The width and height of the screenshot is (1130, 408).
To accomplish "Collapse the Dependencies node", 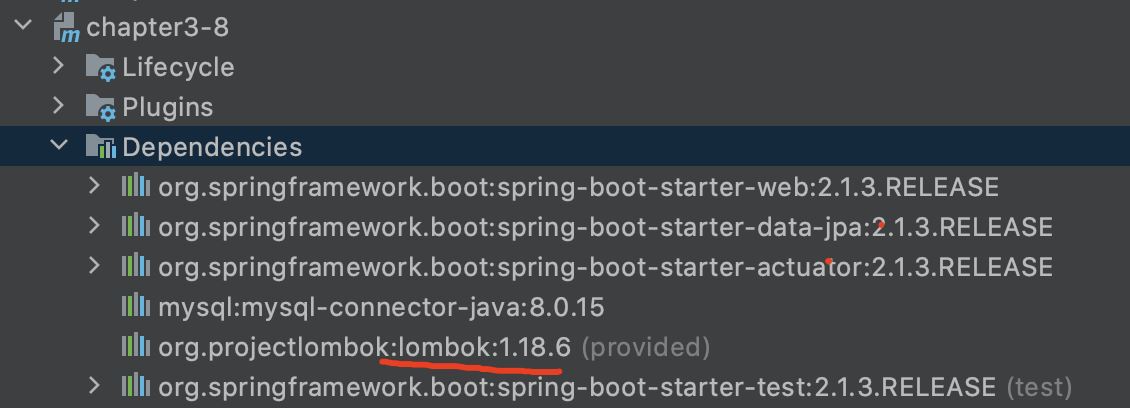I will [59, 147].
